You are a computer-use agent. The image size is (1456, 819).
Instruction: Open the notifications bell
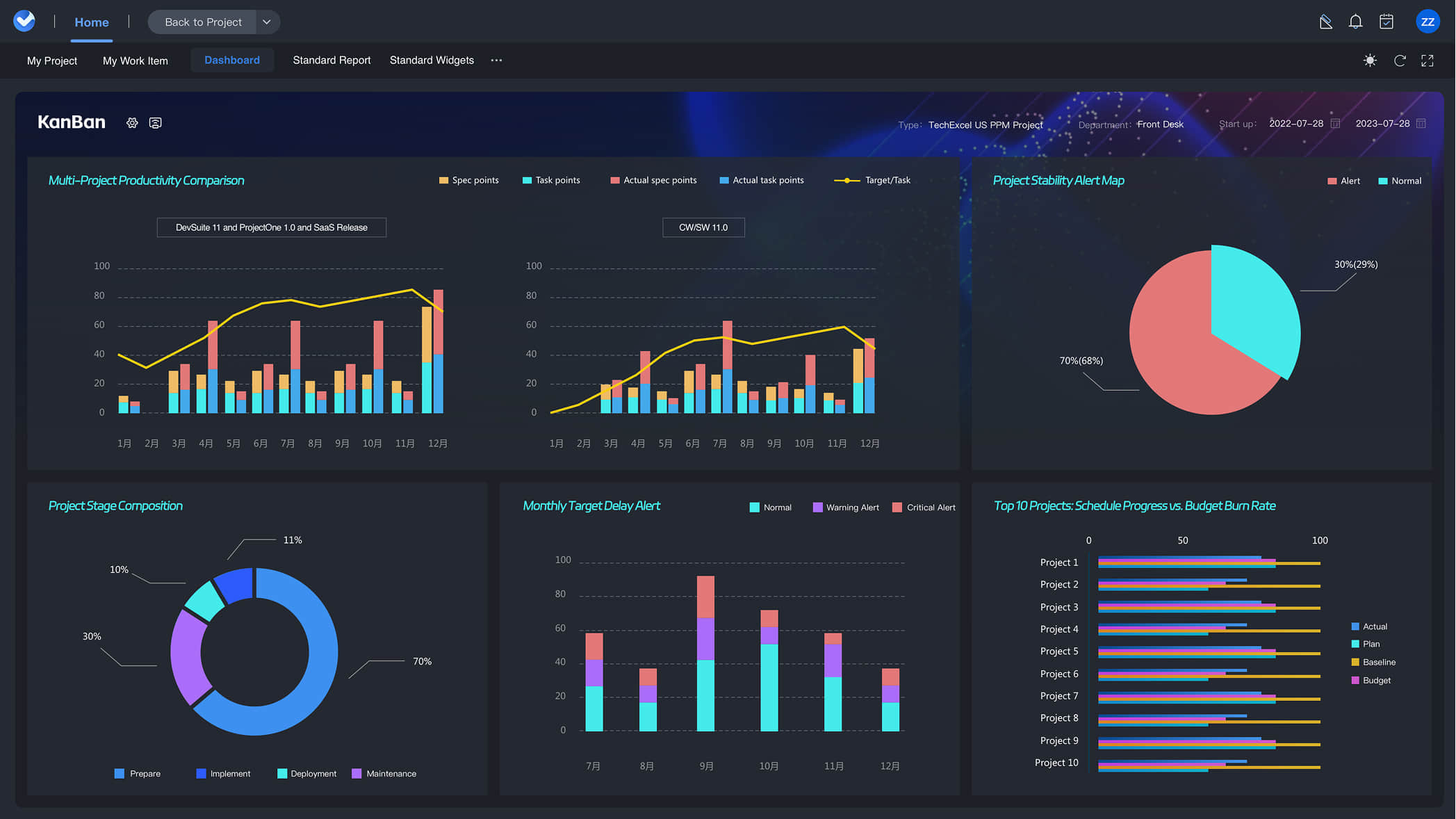(1355, 22)
